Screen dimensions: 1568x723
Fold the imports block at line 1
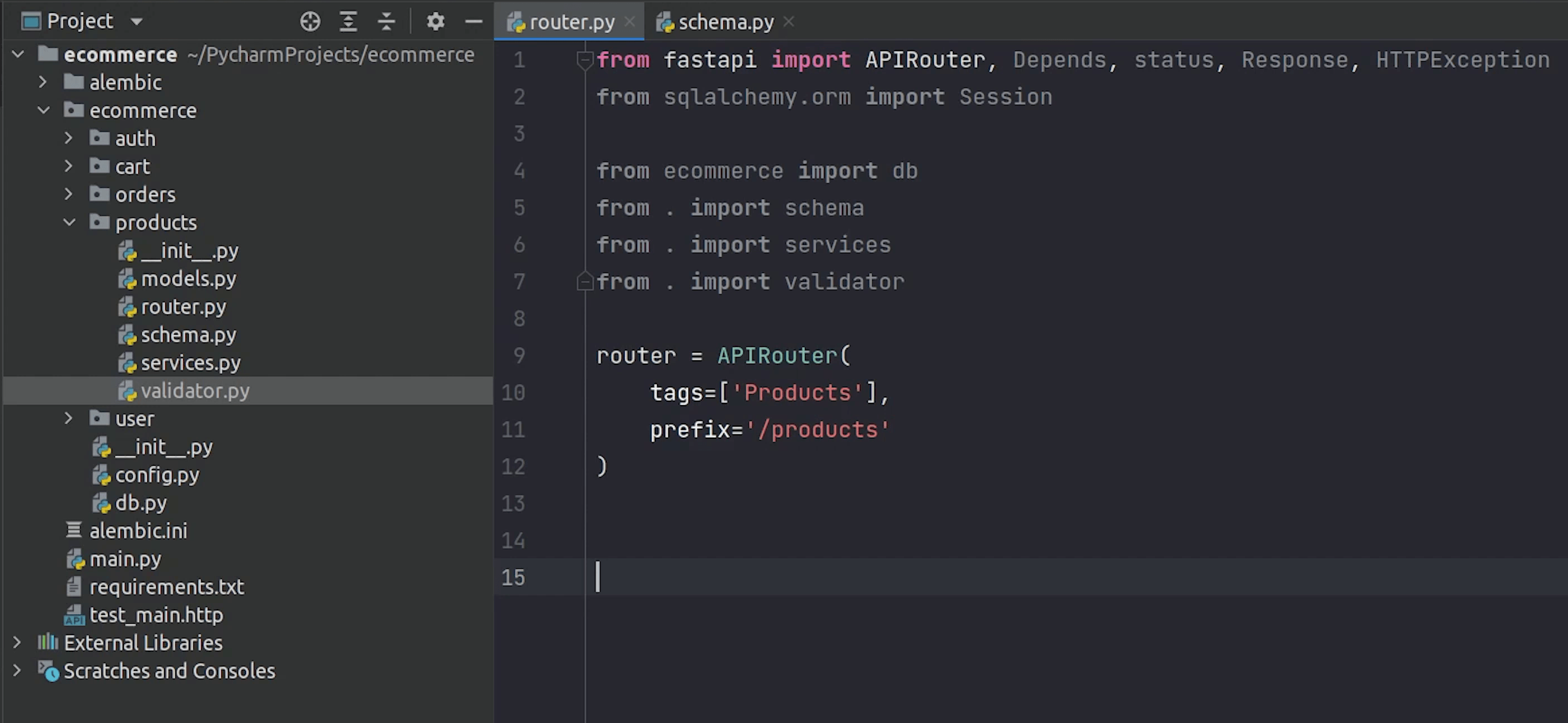click(585, 60)
